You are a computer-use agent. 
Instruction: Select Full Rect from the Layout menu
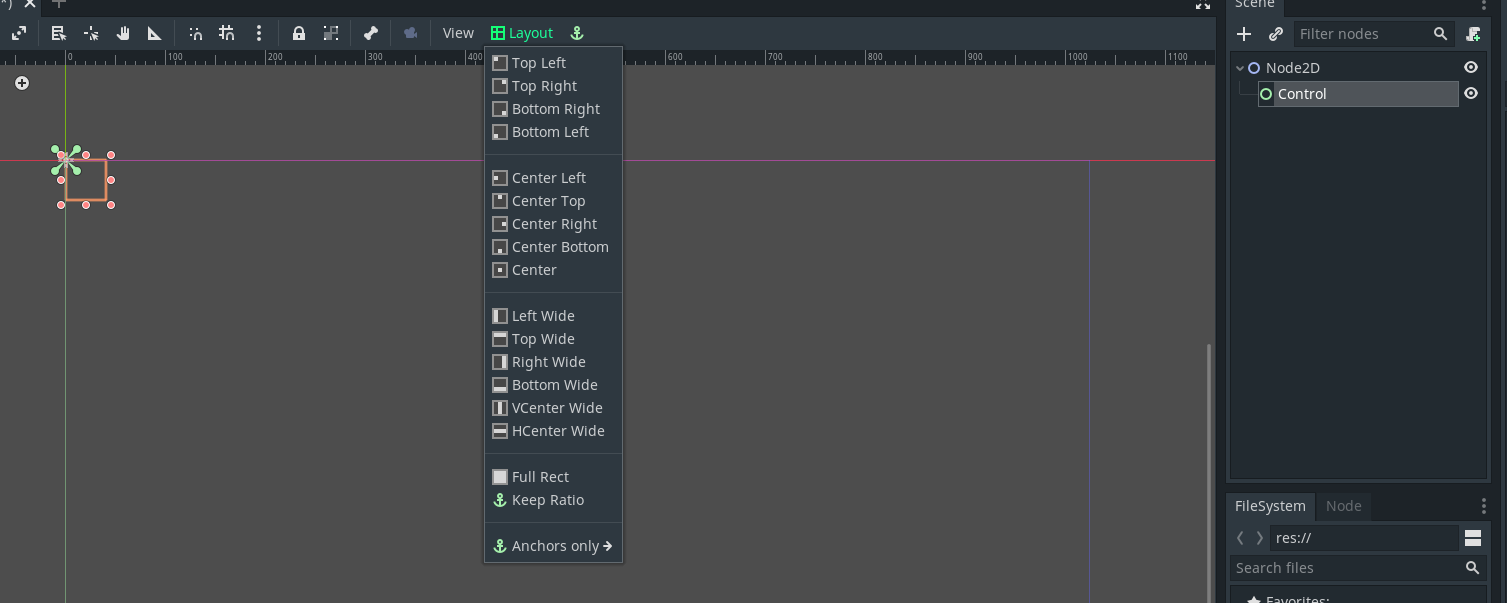pos(539,476)
